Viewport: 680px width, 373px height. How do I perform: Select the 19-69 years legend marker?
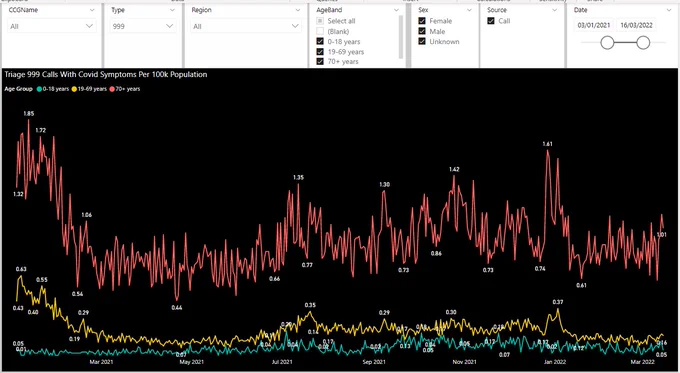(74, 89)
